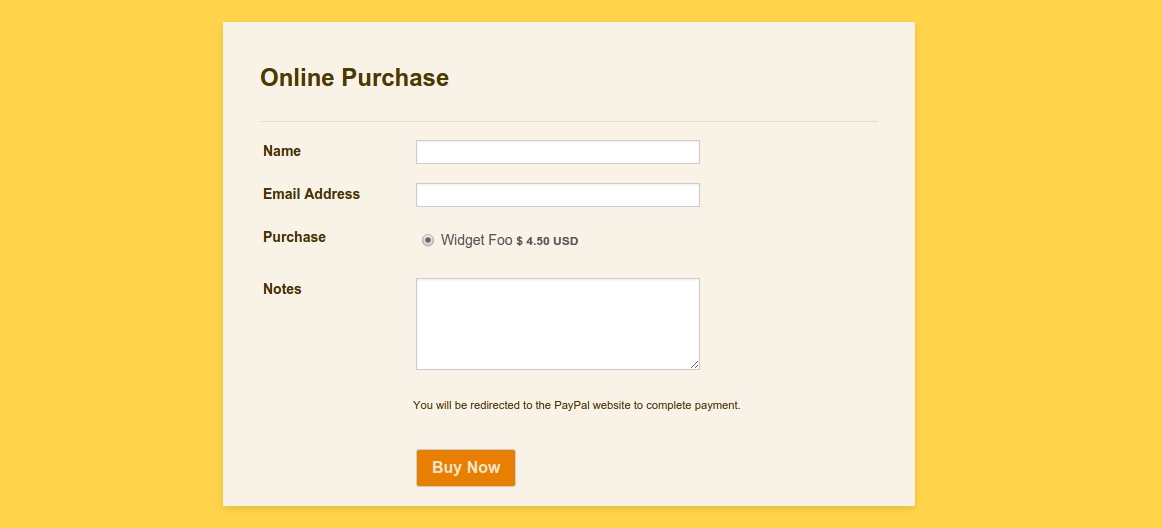Click the orange Buy Now button
Screen dimensions: 1162x528
point(465,468)
